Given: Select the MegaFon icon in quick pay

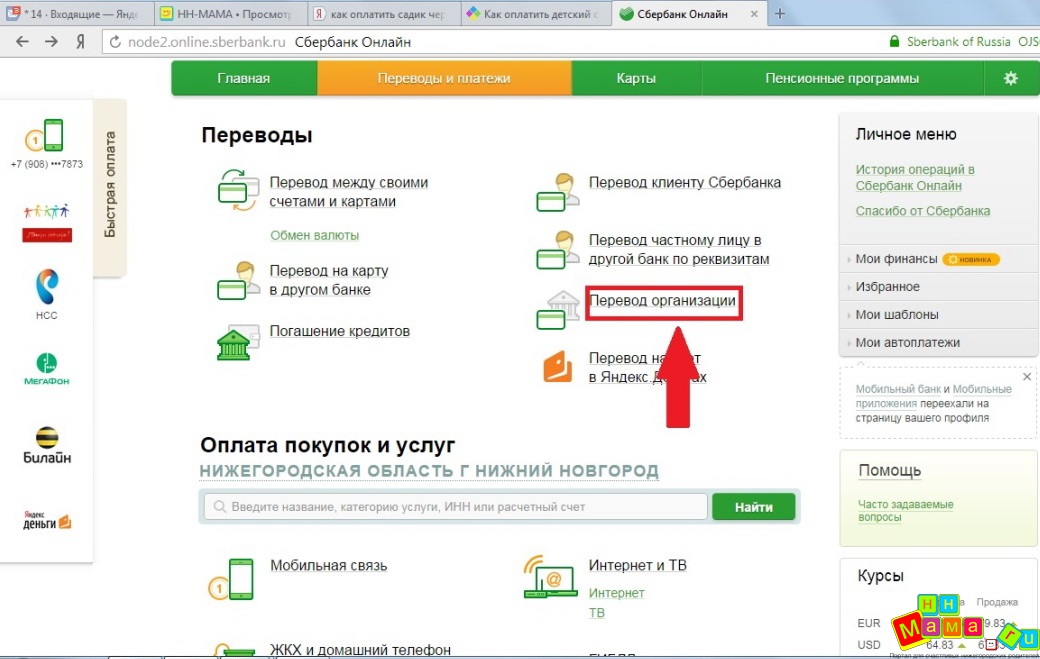Looking at the screenshot, I should pos(46,369).
